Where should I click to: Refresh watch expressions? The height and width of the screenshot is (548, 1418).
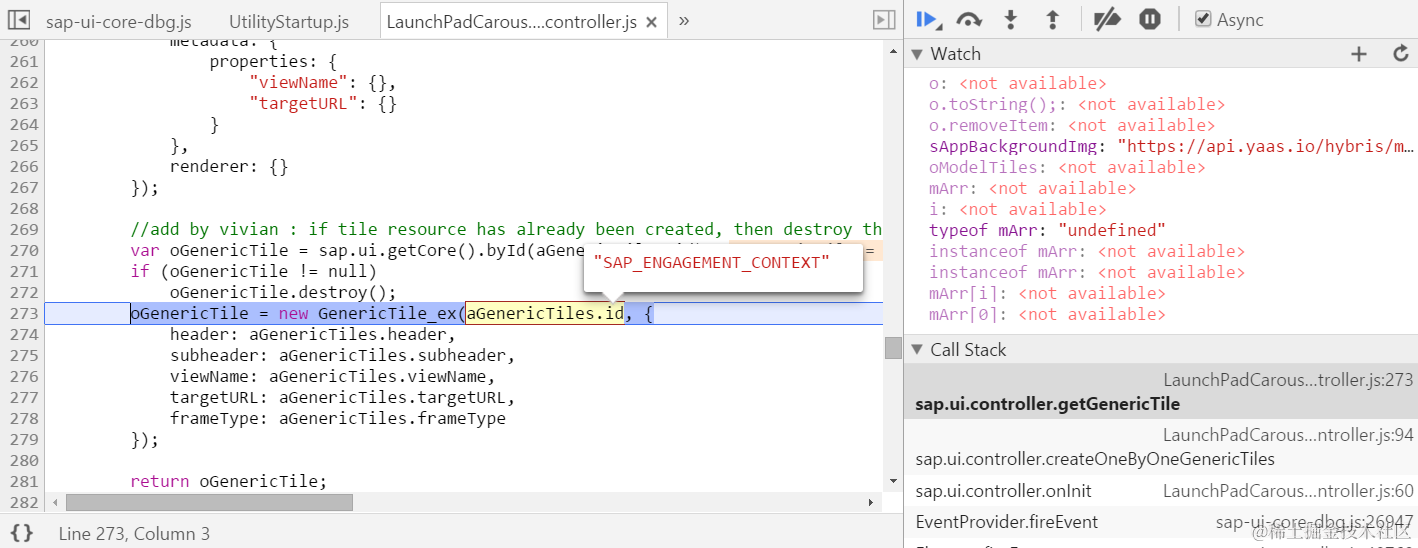[1401, 54]
